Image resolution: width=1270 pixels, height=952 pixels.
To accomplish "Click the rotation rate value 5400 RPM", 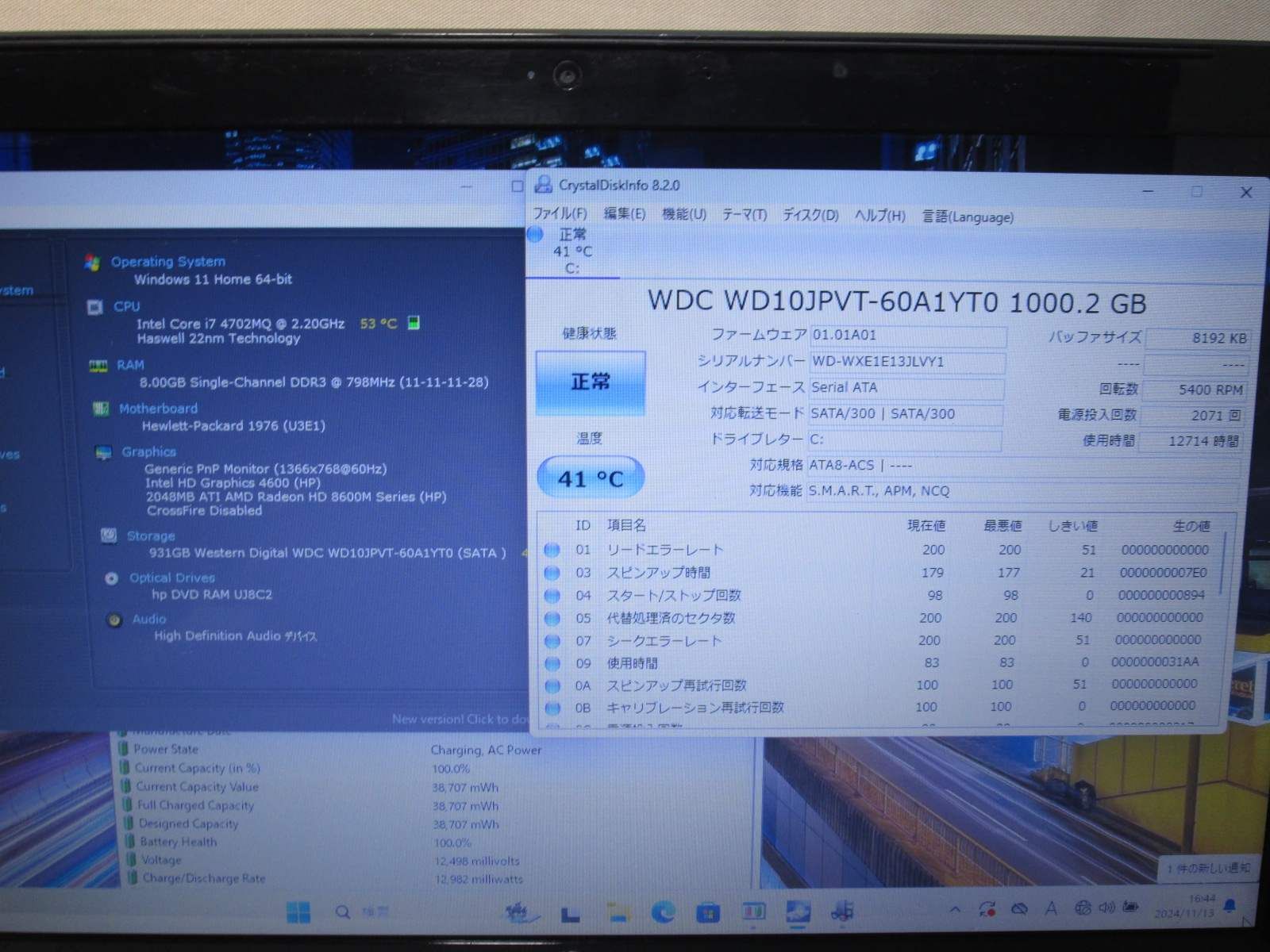I will point(1195,390).
